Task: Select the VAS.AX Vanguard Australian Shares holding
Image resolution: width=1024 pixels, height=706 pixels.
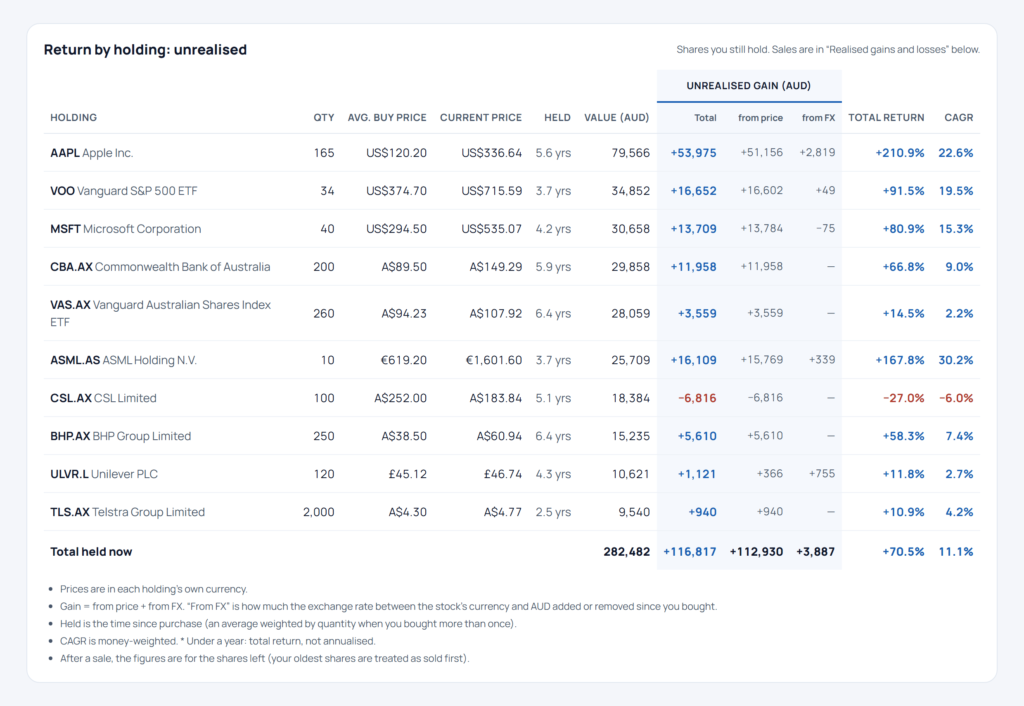Action: click(x=511, y=313)
